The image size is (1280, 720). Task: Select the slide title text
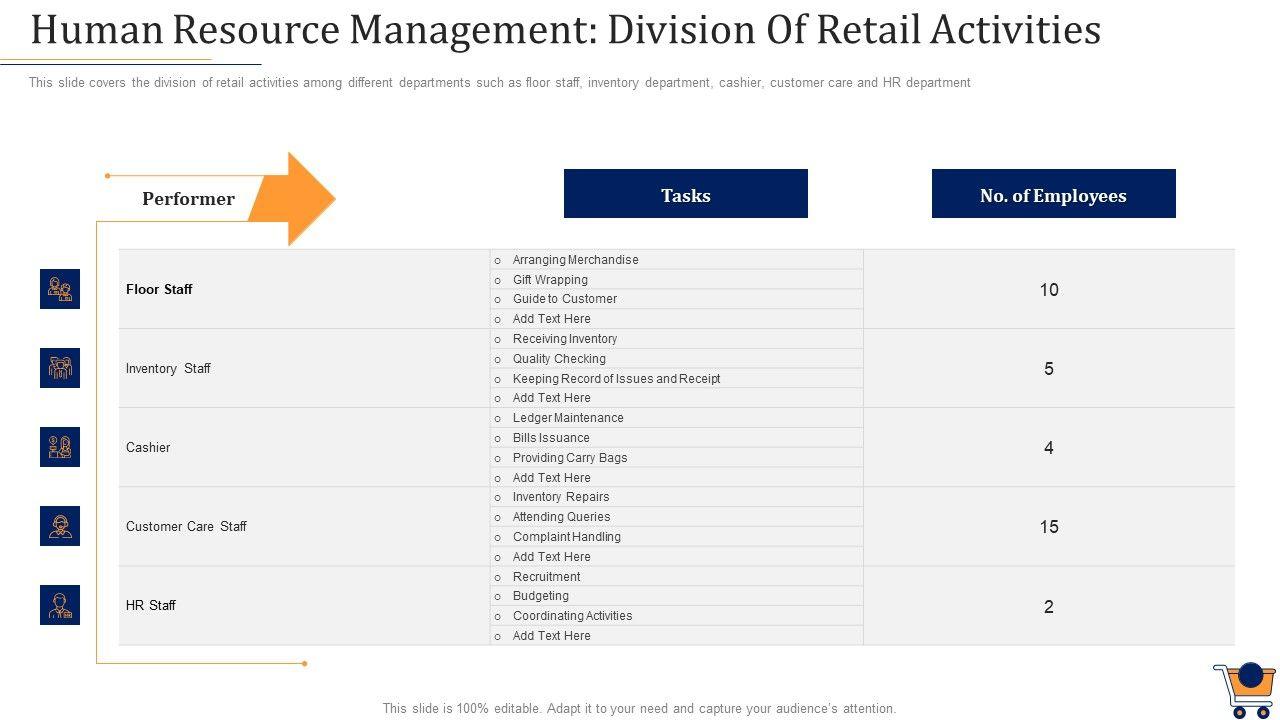565,31
